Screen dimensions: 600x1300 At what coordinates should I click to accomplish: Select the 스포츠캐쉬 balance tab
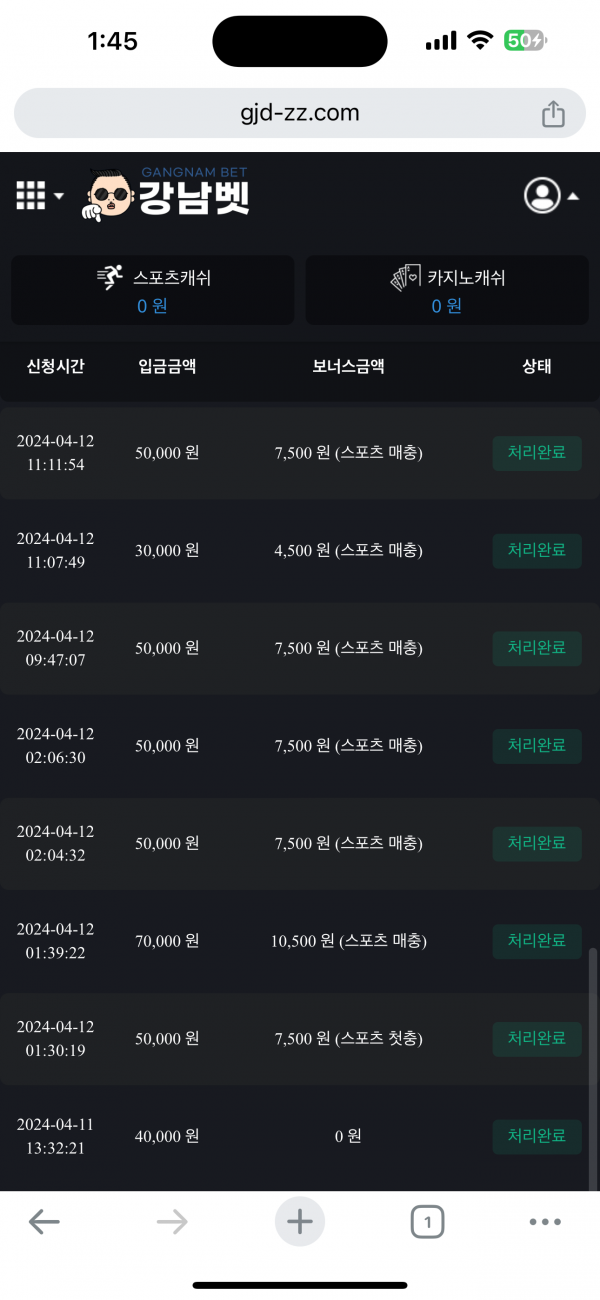point(153,290)
